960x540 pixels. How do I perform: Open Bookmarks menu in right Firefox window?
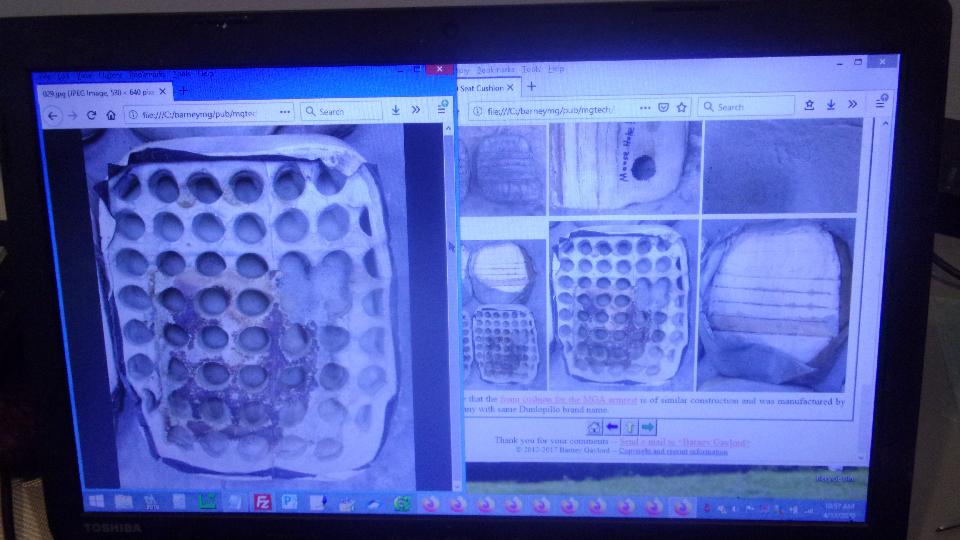494,70
